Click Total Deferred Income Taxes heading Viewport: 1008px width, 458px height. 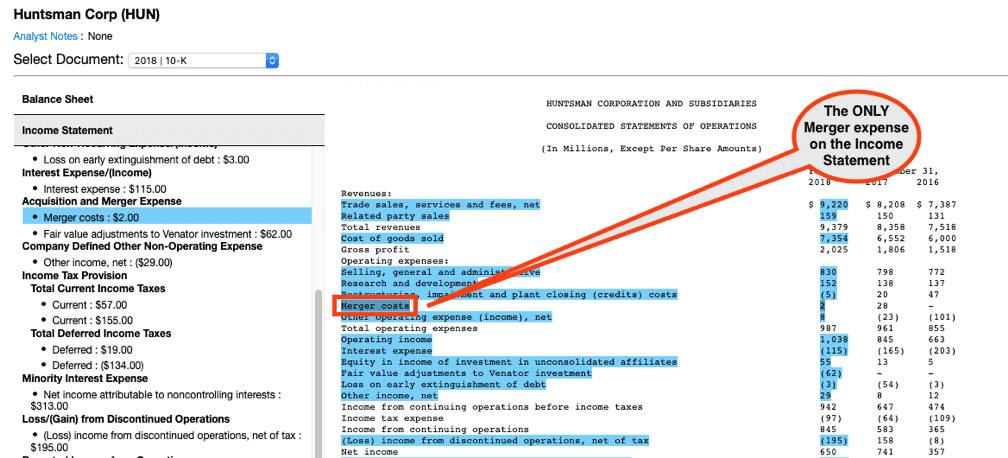pos(101,334)
